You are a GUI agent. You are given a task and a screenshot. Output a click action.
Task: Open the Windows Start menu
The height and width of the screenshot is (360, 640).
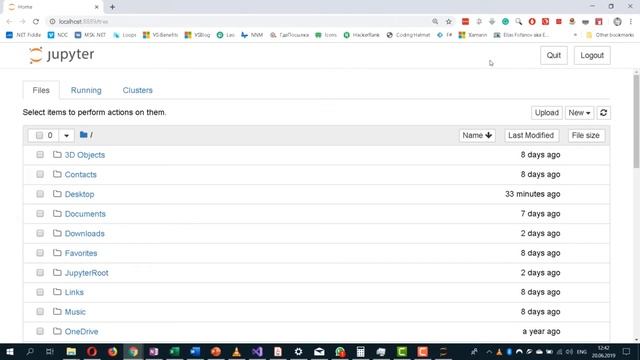click(9, 351)
